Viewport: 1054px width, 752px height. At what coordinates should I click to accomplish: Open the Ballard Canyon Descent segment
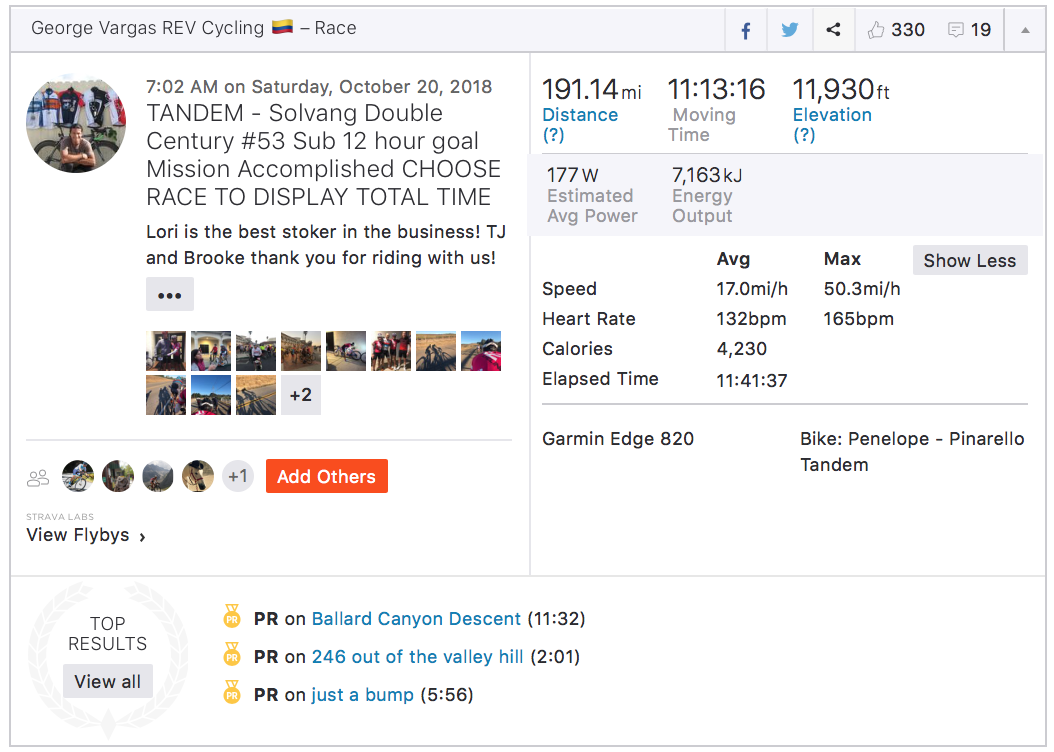[x=416, y=619]
